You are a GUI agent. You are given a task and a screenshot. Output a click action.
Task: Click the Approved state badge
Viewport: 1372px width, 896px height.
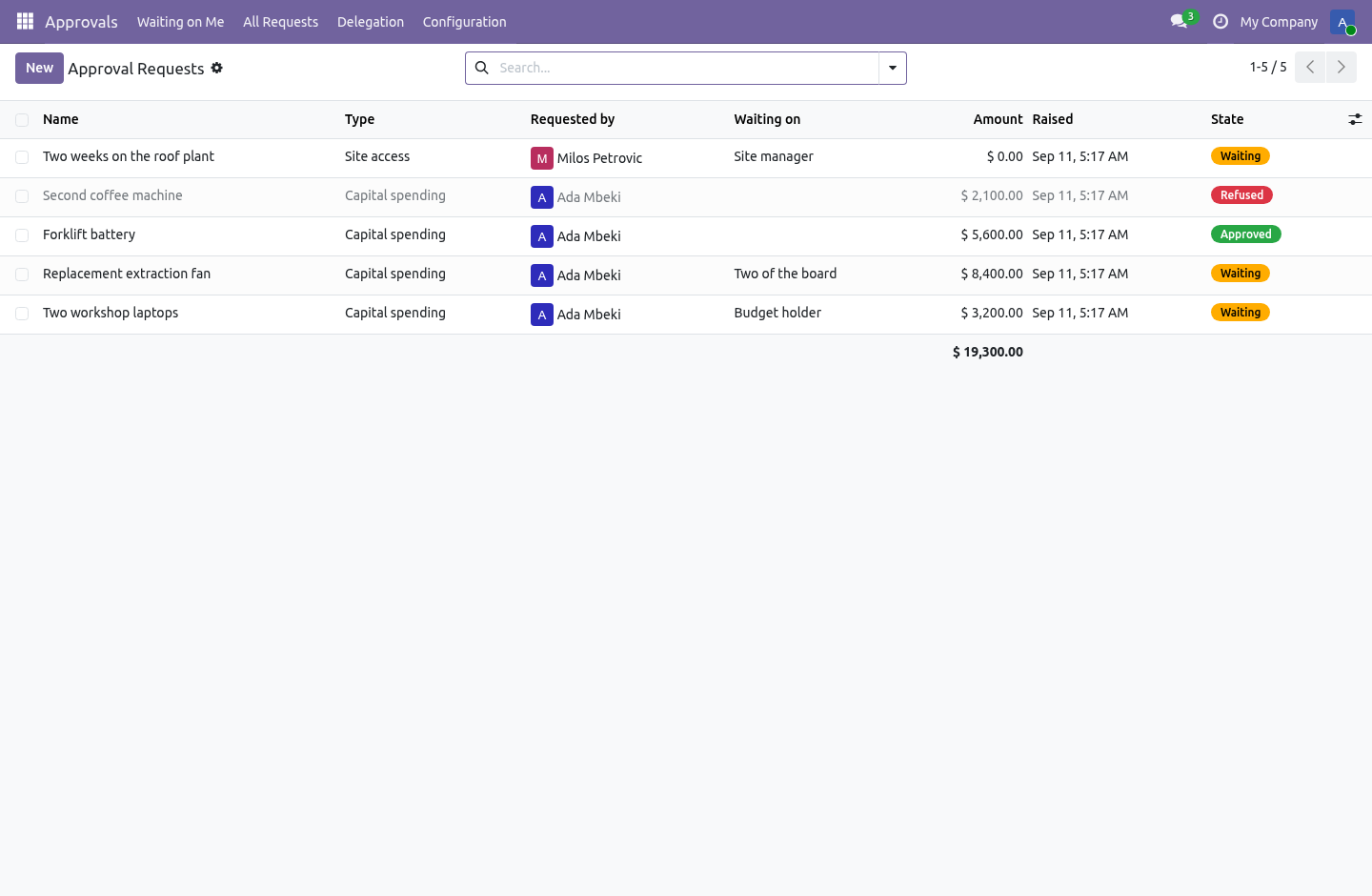coord(1245,234)
